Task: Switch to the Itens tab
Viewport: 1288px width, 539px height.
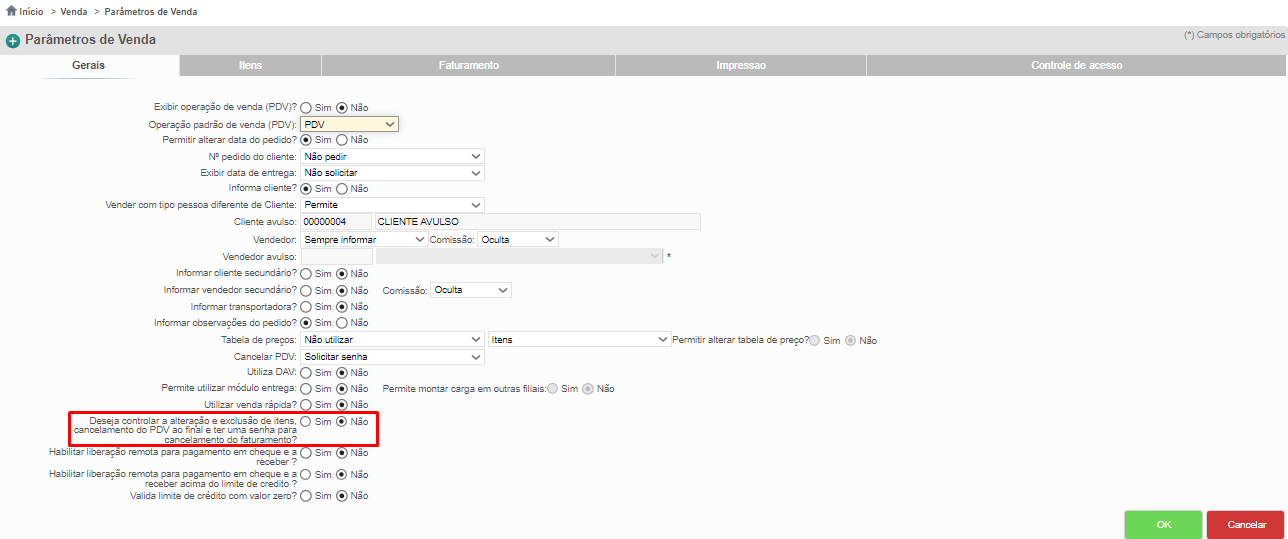Action: click(250, 65)
